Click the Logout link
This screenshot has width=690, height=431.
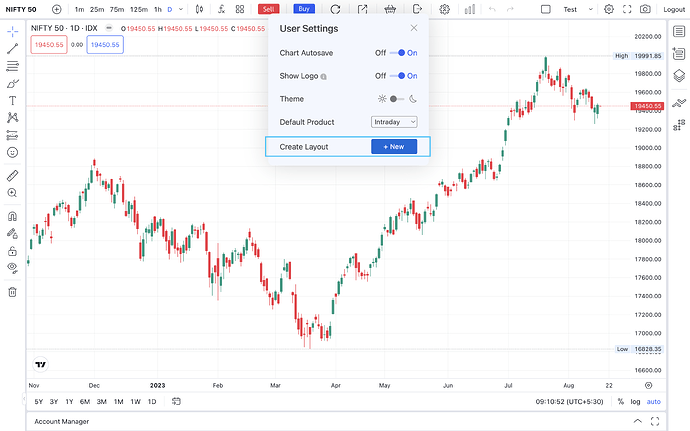tap(674, 9)
